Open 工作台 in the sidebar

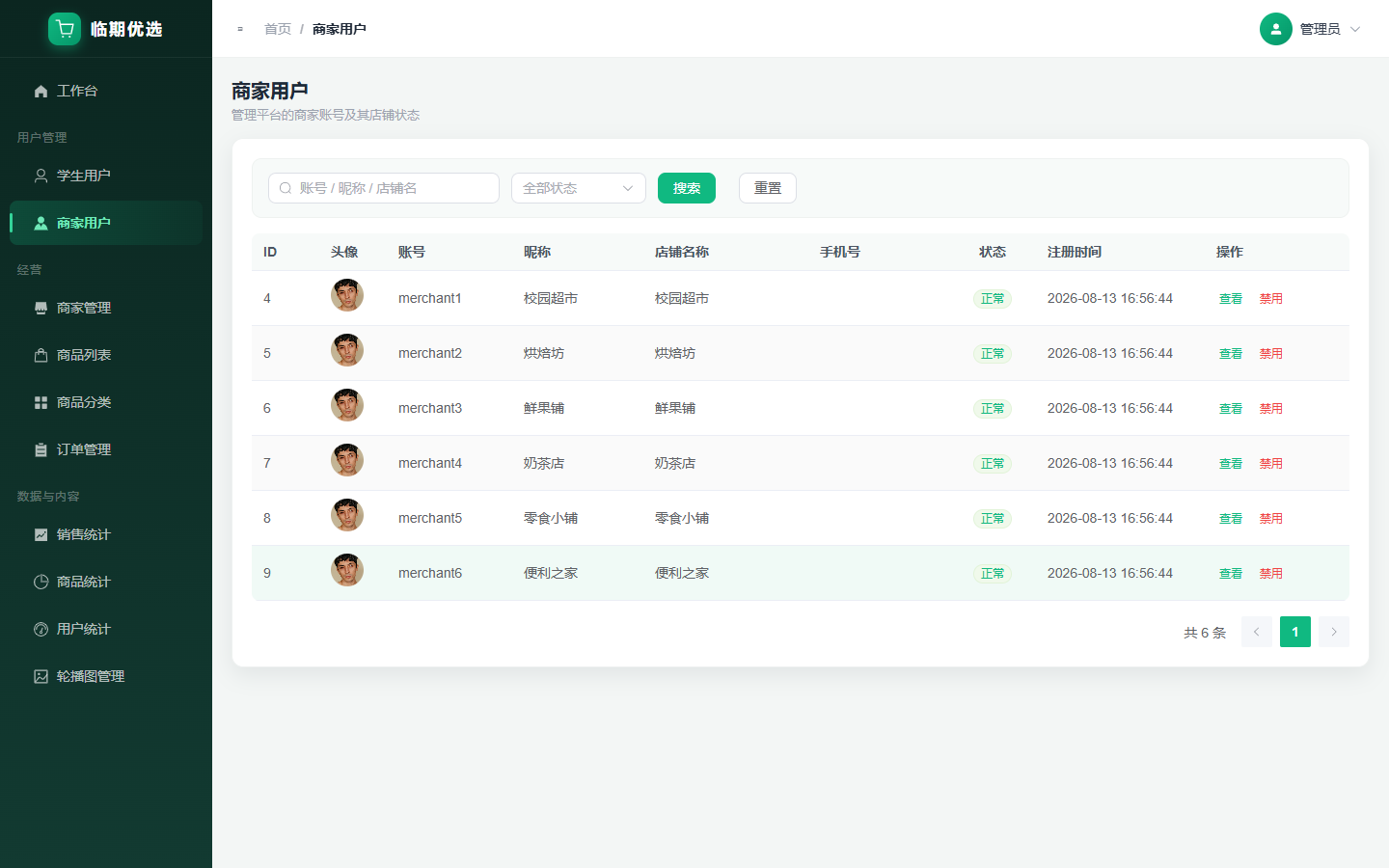[x=106, y=91]
